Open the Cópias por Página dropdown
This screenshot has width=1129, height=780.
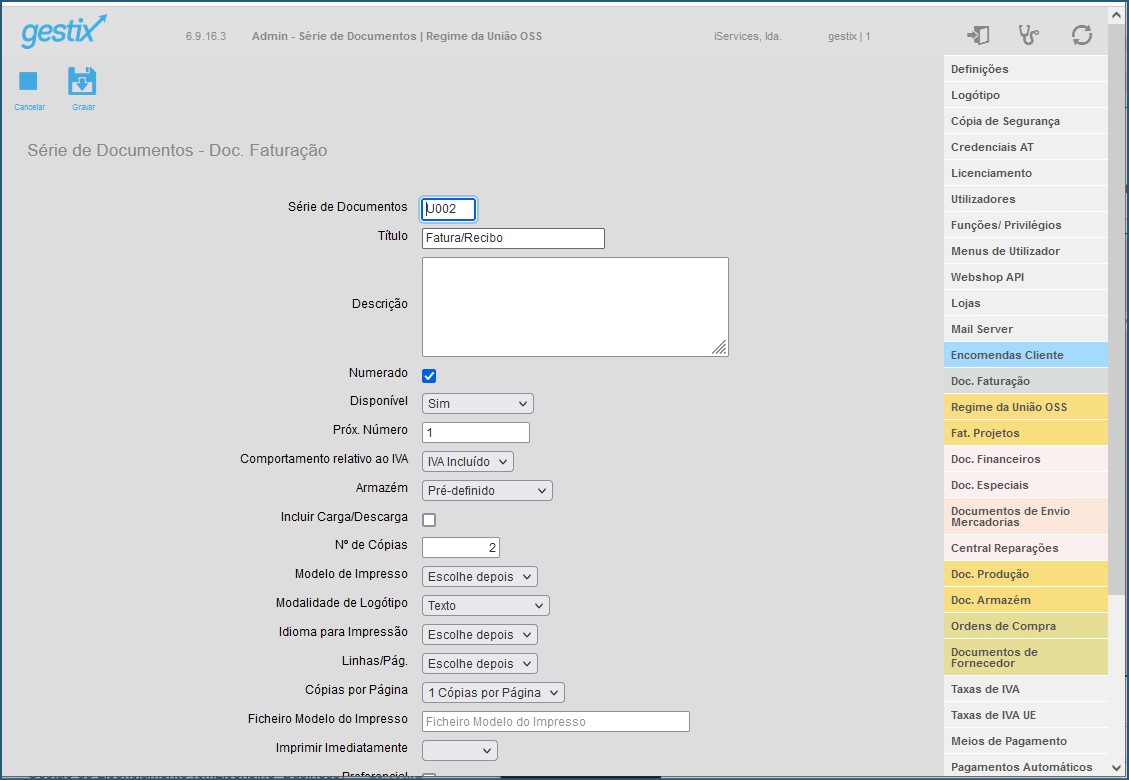point(493,693)
